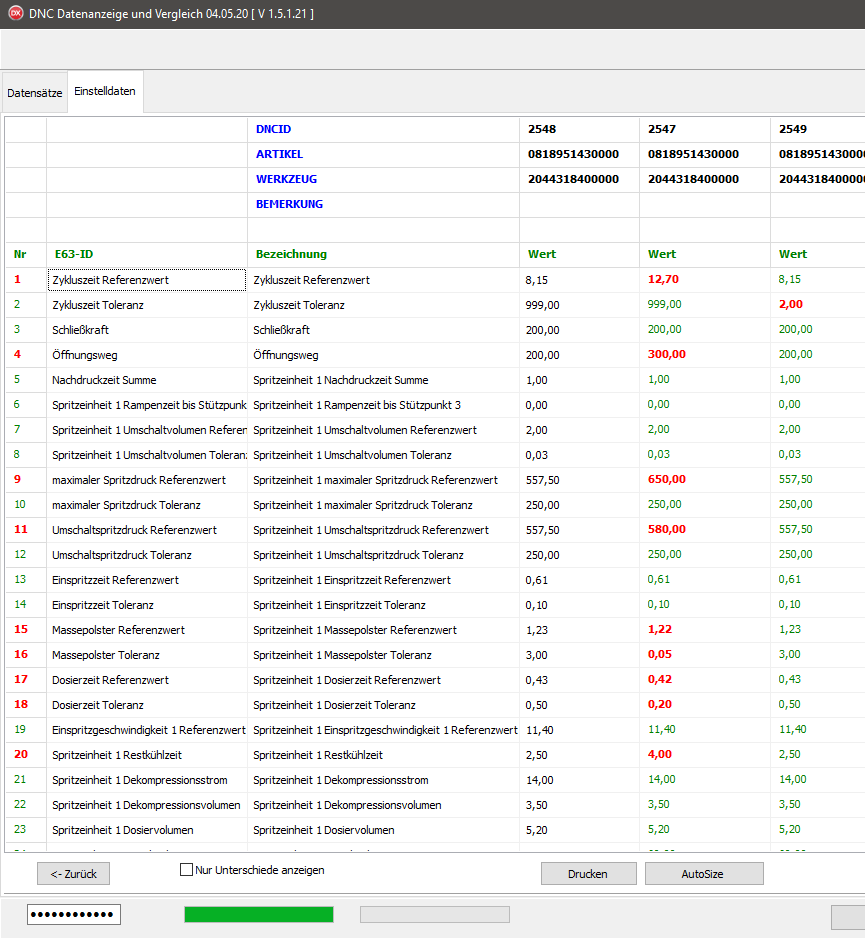
Task: Click value 3,50 Dekompressionsvolumen in first Wert column
Action: 537,805
